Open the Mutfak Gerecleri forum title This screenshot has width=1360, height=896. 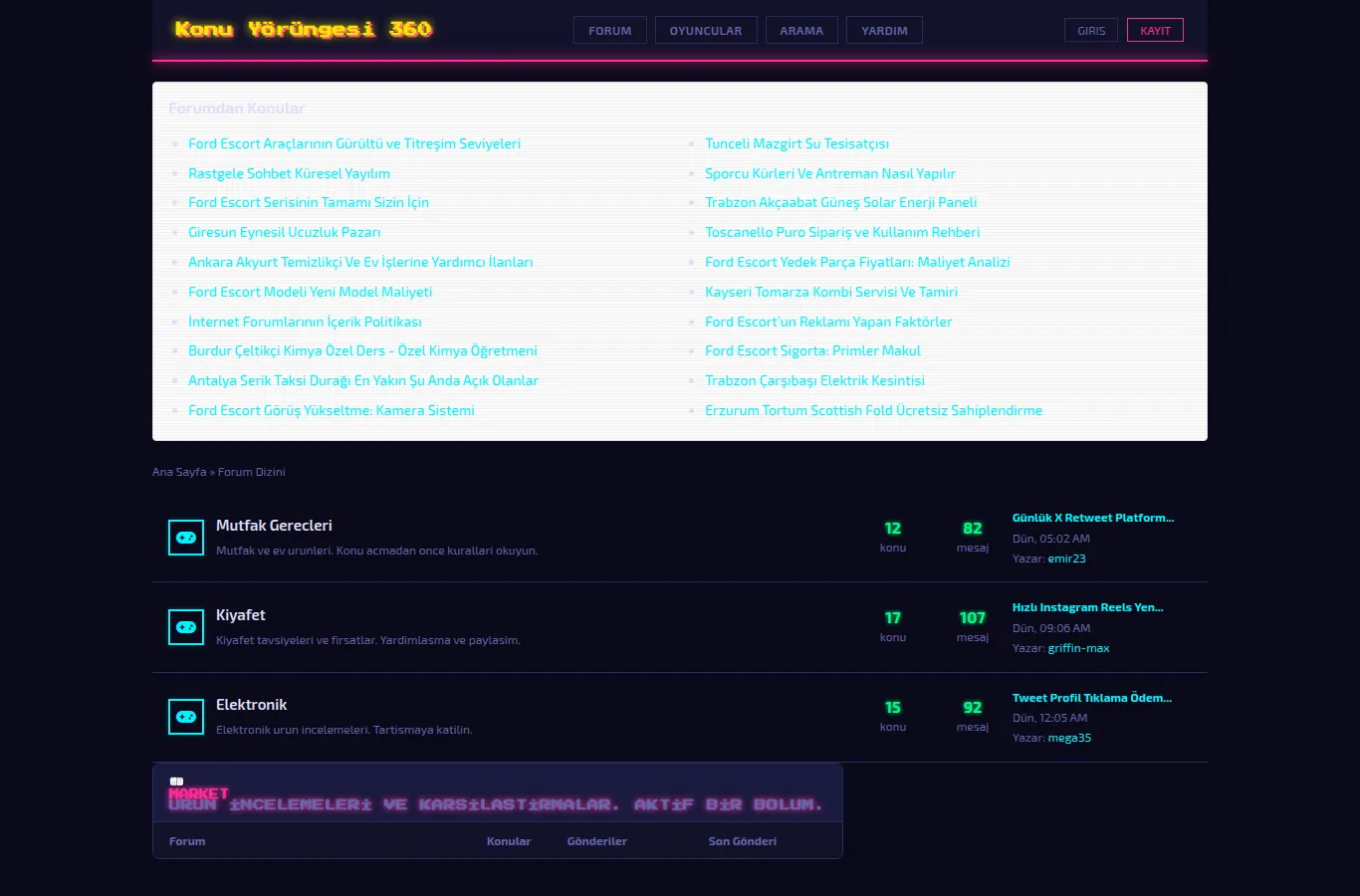tap(274, 526)
